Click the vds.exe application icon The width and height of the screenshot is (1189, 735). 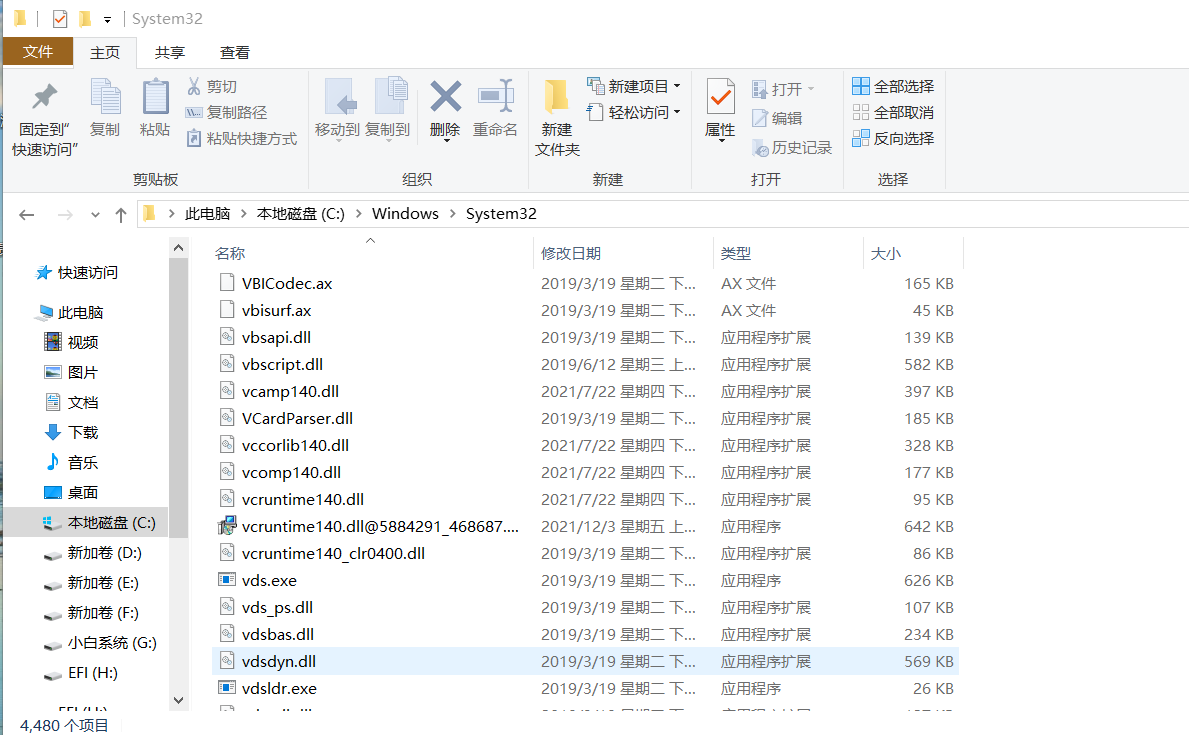click(227, 580)
